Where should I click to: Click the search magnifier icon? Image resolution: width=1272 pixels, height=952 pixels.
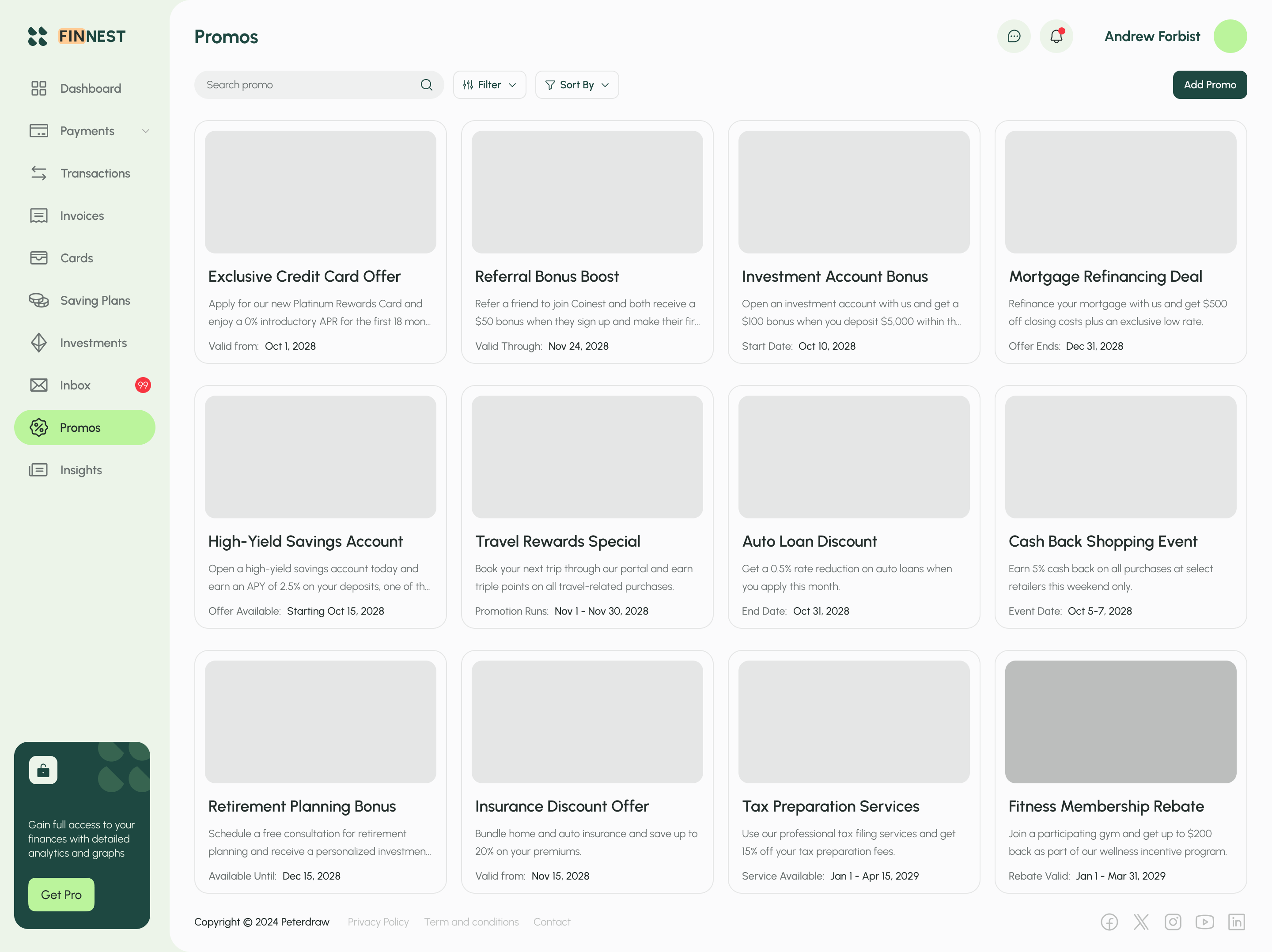click(426, 84)
